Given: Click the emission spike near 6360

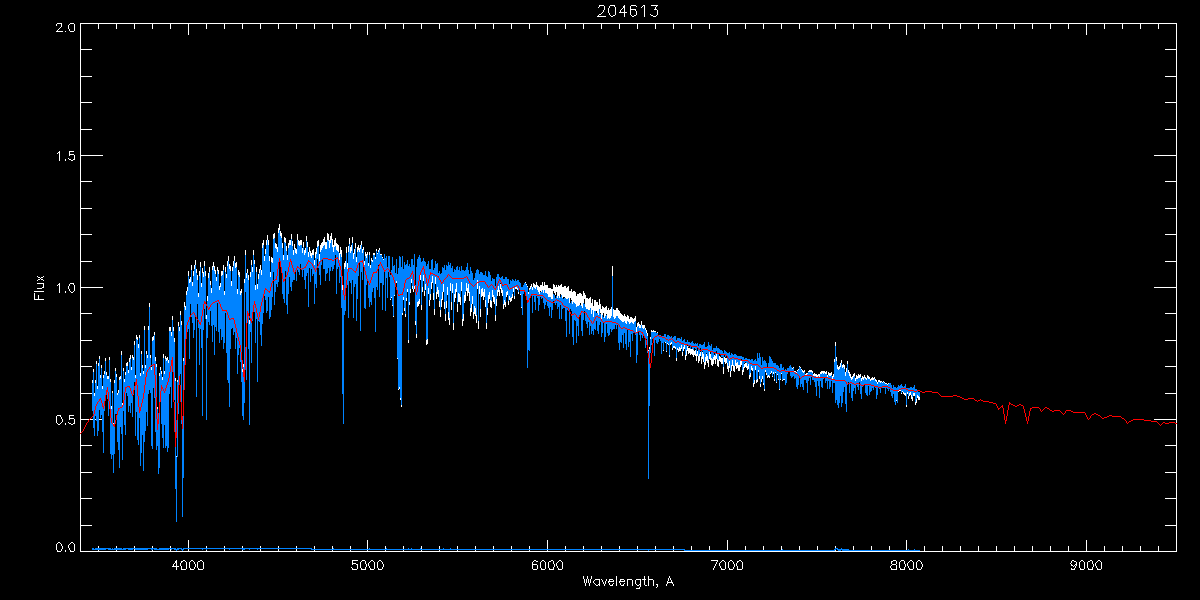Looking at the screenshot, I should pos(612,290).
